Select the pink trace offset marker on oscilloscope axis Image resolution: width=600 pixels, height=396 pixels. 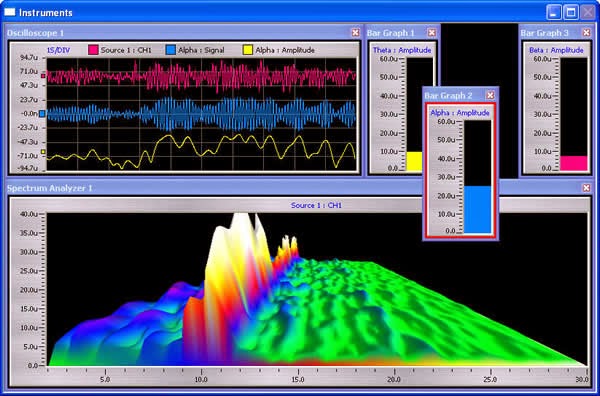coord(43,76)
